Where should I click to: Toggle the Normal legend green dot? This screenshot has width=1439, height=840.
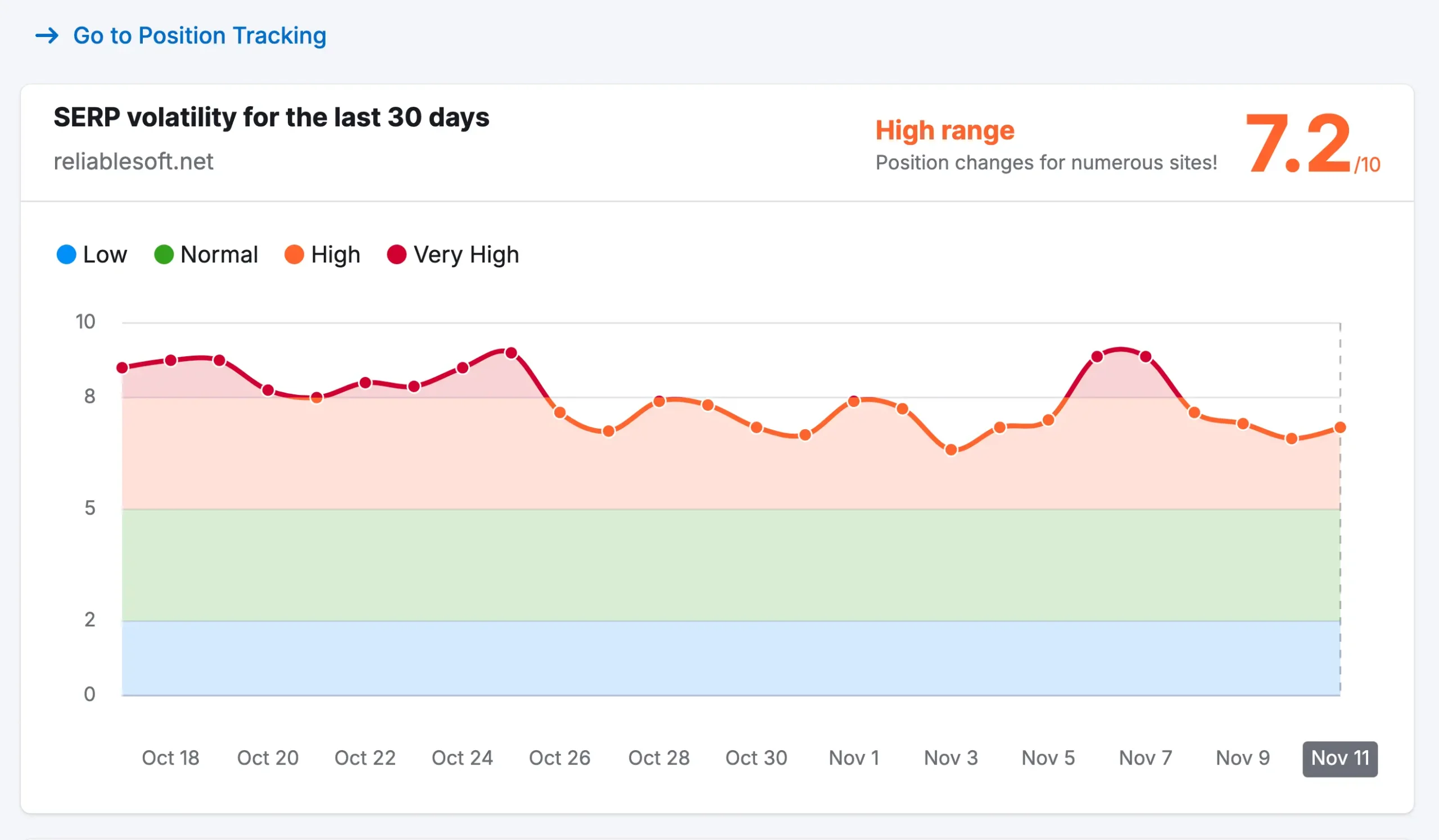coord(164,255)
